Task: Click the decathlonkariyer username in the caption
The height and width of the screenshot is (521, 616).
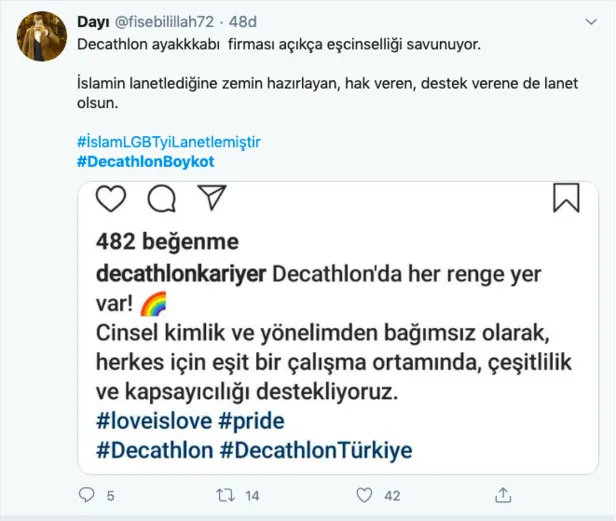Action: tap(181, 274)
